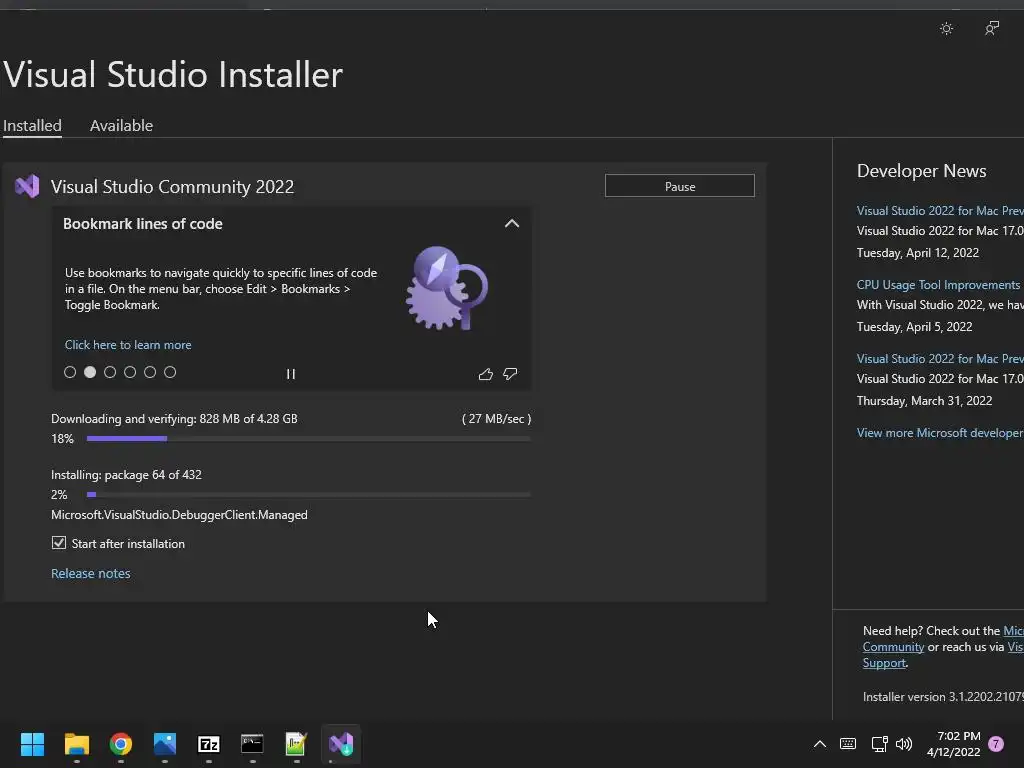
Task: Open notification center badge showing 7
Action: point(996,744)
